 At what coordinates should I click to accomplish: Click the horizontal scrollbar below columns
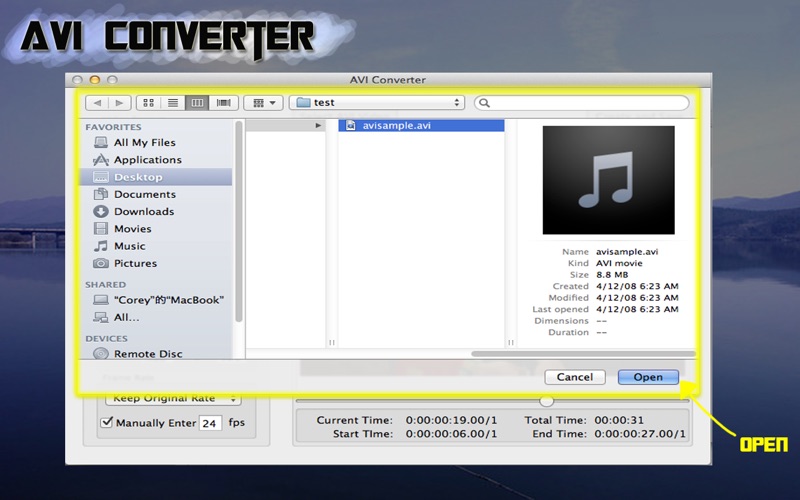tap(583, 354)
